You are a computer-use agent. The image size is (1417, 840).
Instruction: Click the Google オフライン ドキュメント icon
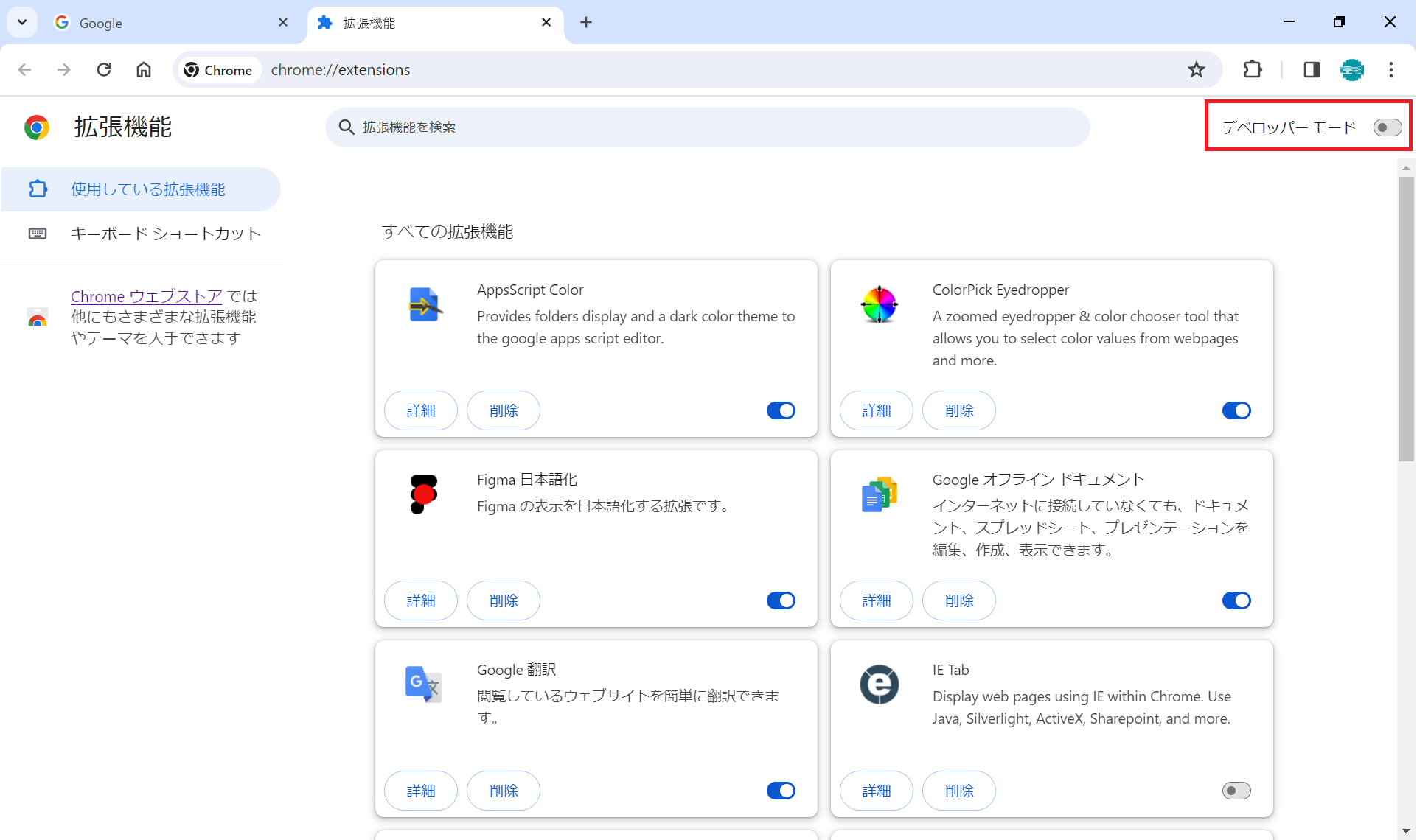coord(879,494)
